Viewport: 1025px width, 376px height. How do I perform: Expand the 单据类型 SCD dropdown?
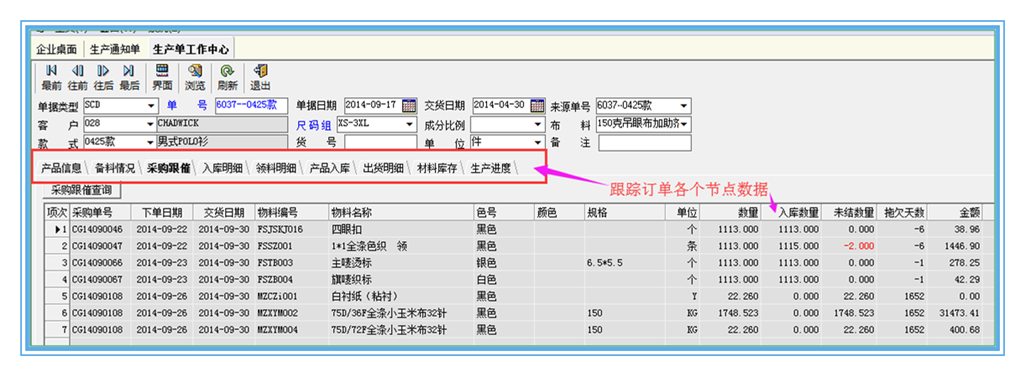pyautogui.click(x=152, y=106)
